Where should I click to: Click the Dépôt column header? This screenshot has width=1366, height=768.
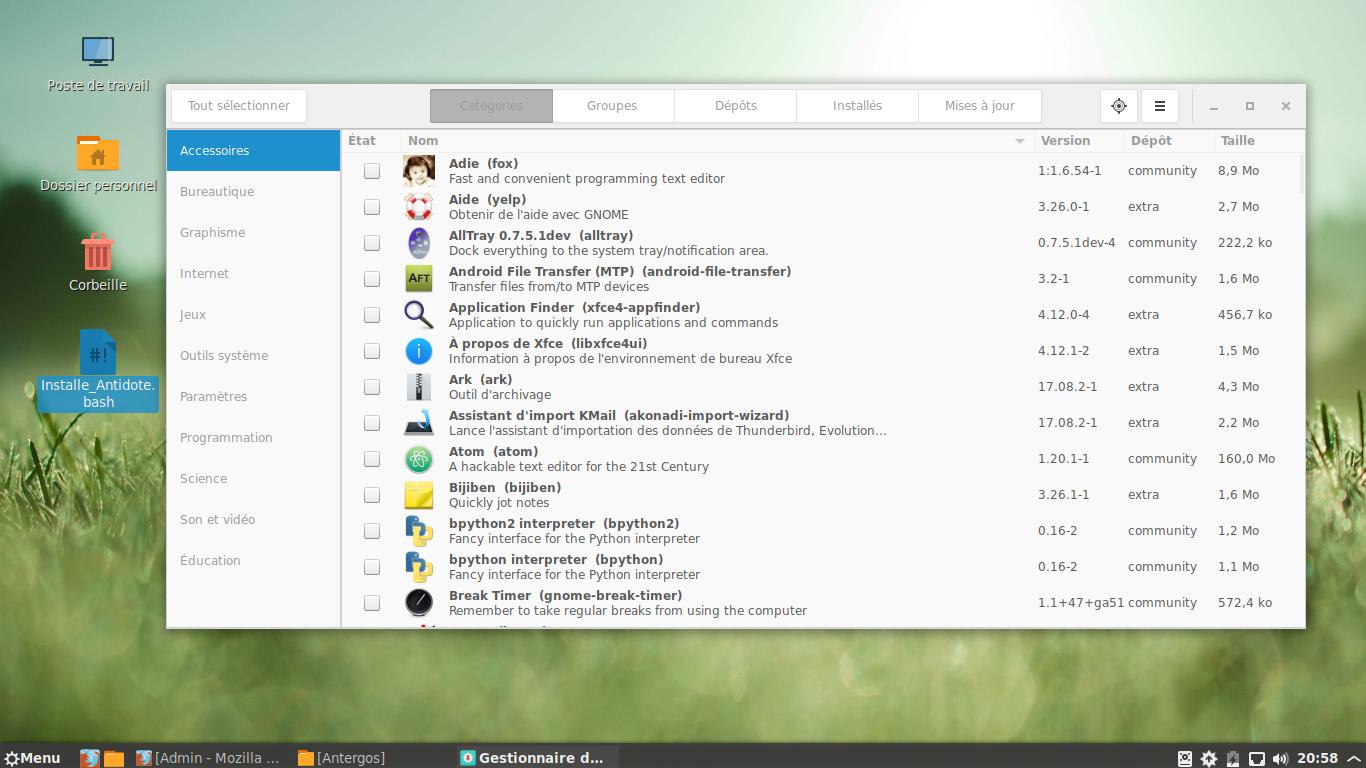click(1168, 141)
